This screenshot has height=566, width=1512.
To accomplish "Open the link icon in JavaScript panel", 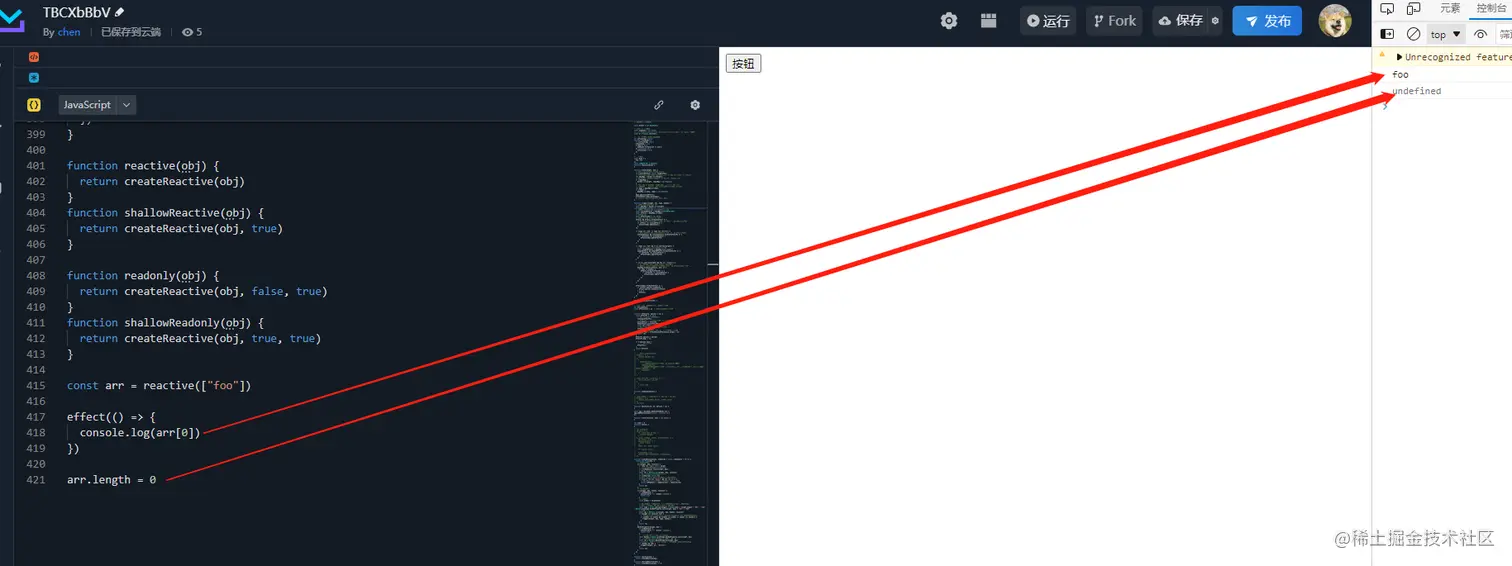I will (659, 104).
